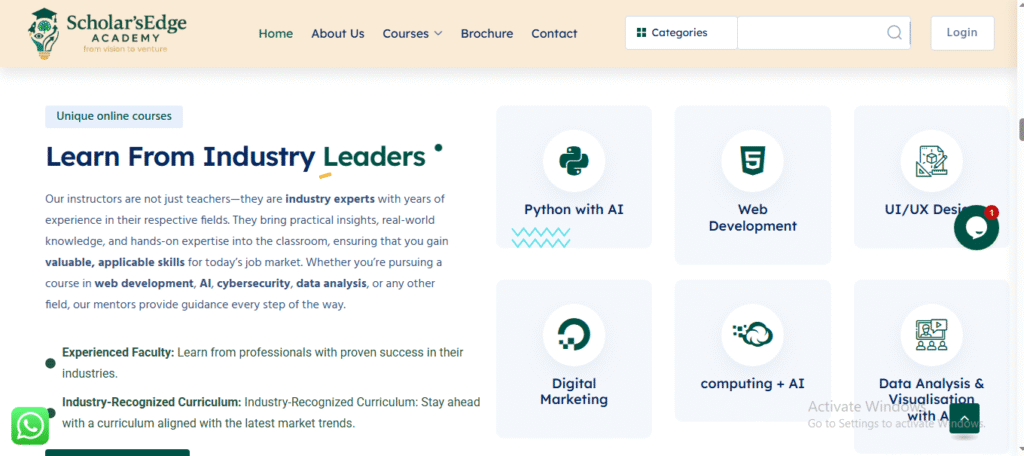Click the search magnifier icon
This screenshot has height=456, width=1024.
(x=894, y=33)
